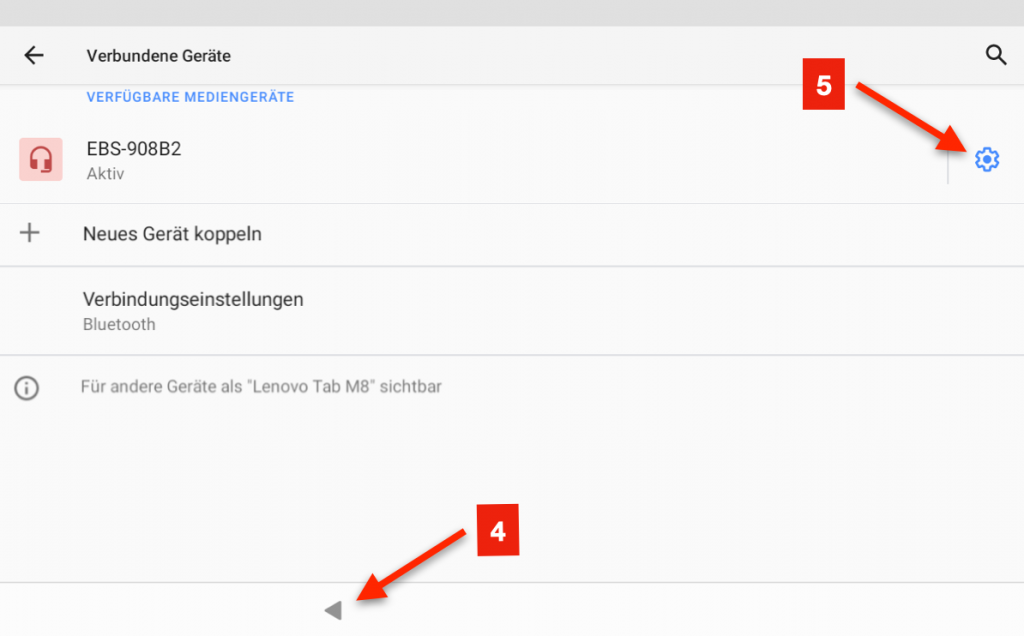Tap the info circle icon

click(x=27, y=387)
